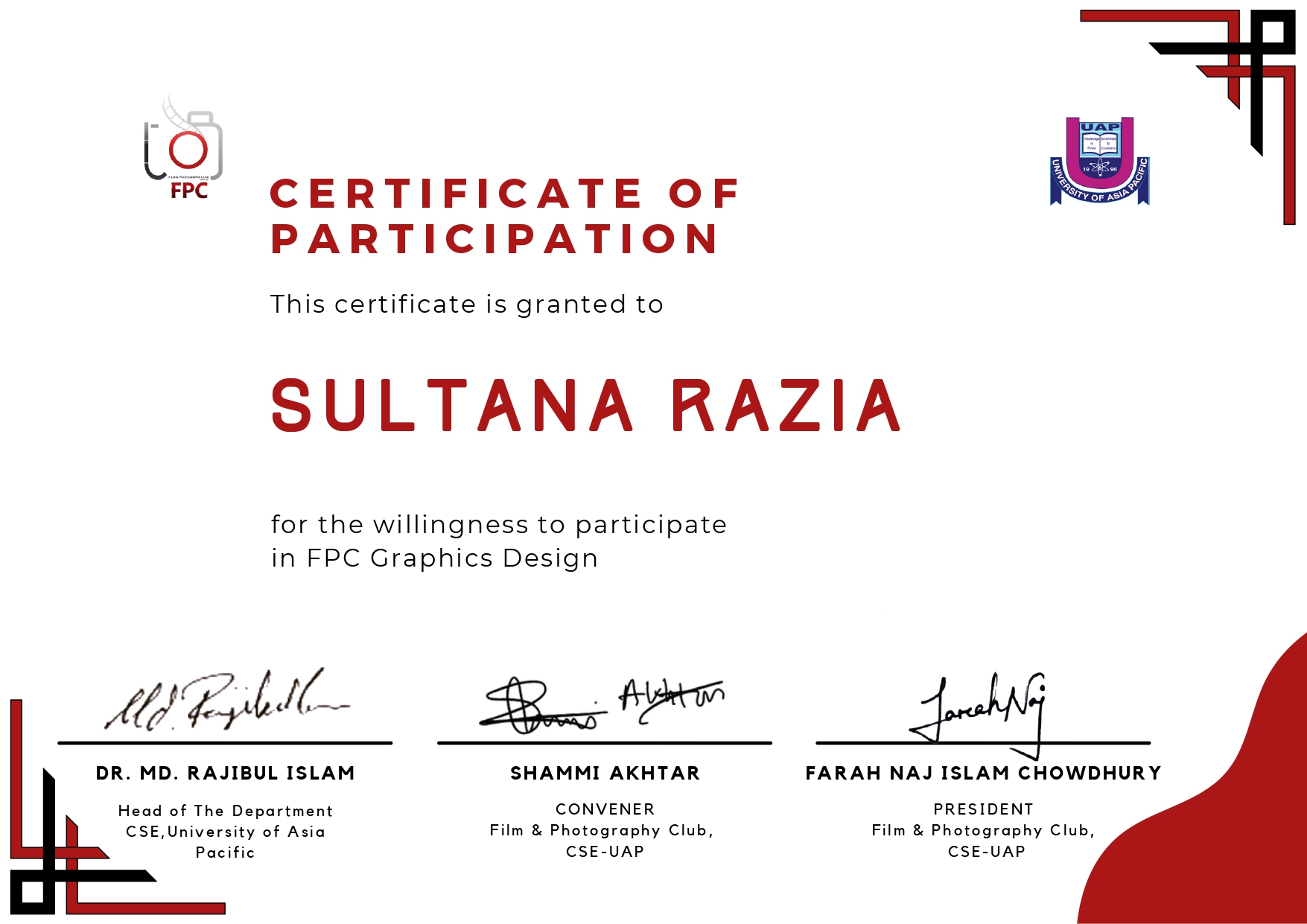The height and width of the screenshot is (924, 1307).
Task: Click the 'This certificate is granted to' line
Action: click(466, 305)
